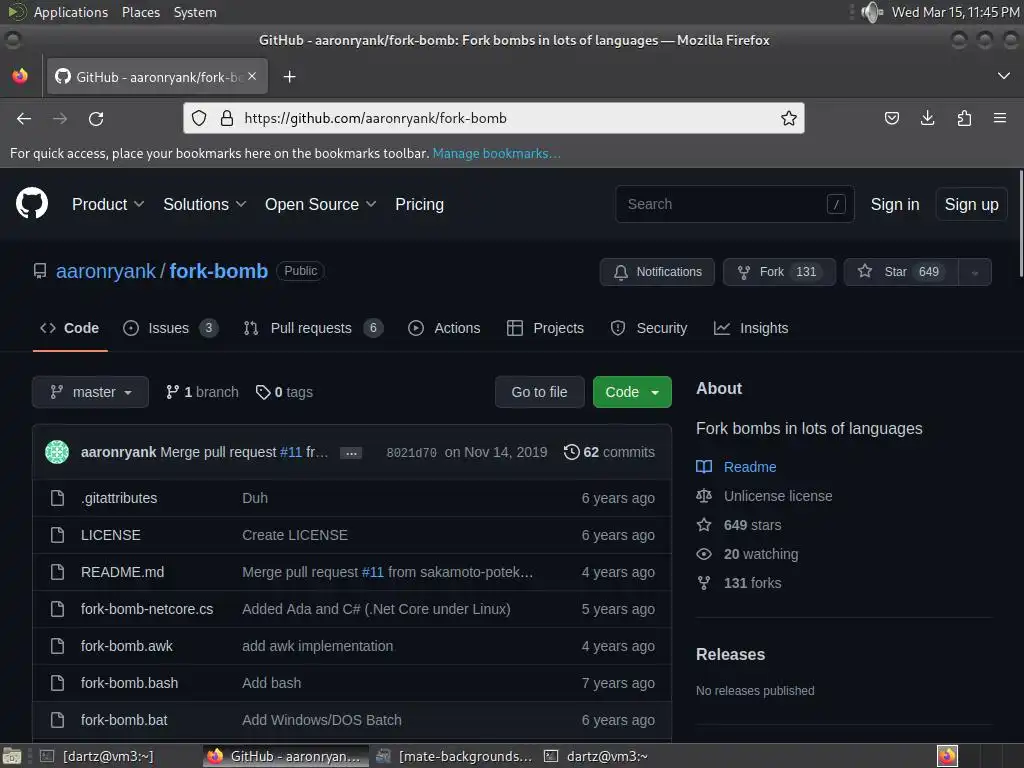
Task: Select the Code repository tab
Action: (70, 328)
